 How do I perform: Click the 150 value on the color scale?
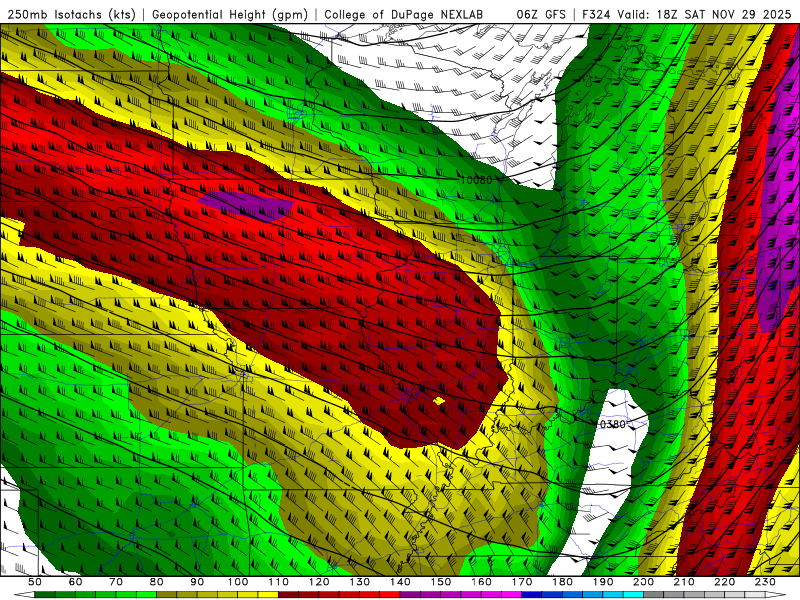[x=441, y=582]
